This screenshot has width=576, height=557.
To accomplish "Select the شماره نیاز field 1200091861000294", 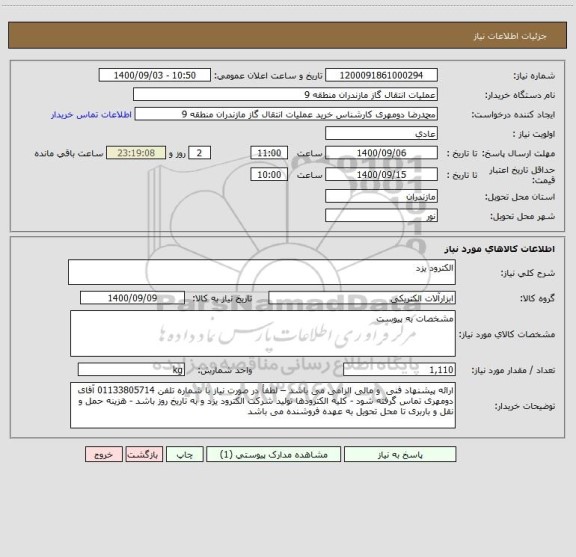I will [x=381, y=75].
